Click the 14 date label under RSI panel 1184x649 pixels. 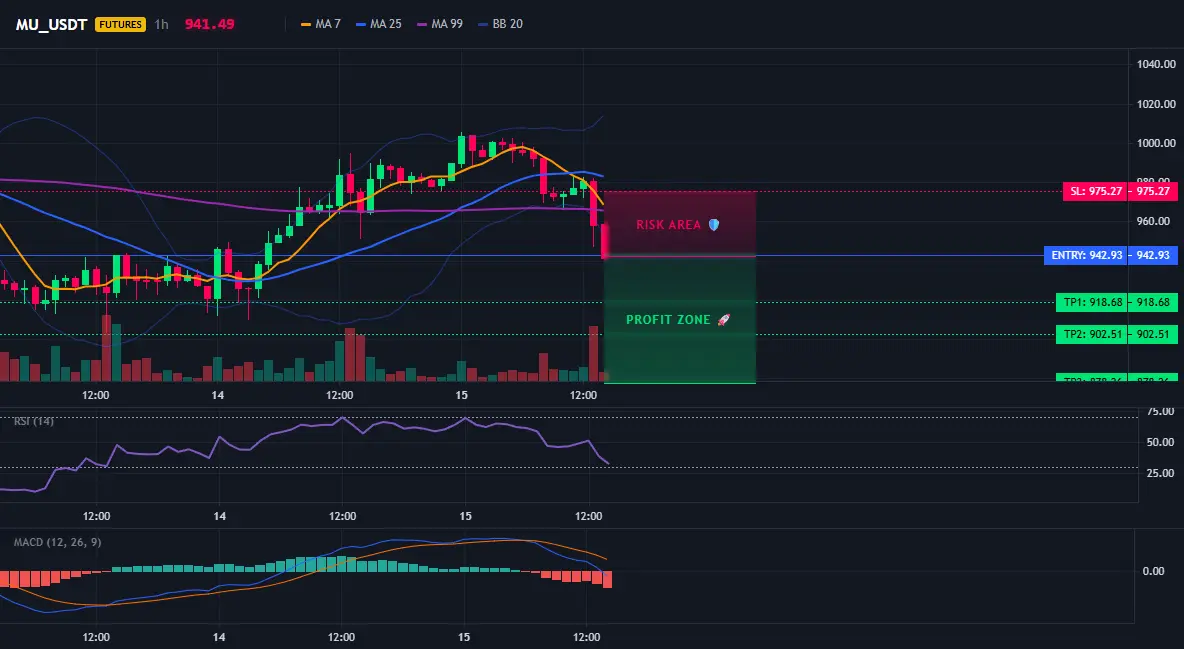(219, 516)
